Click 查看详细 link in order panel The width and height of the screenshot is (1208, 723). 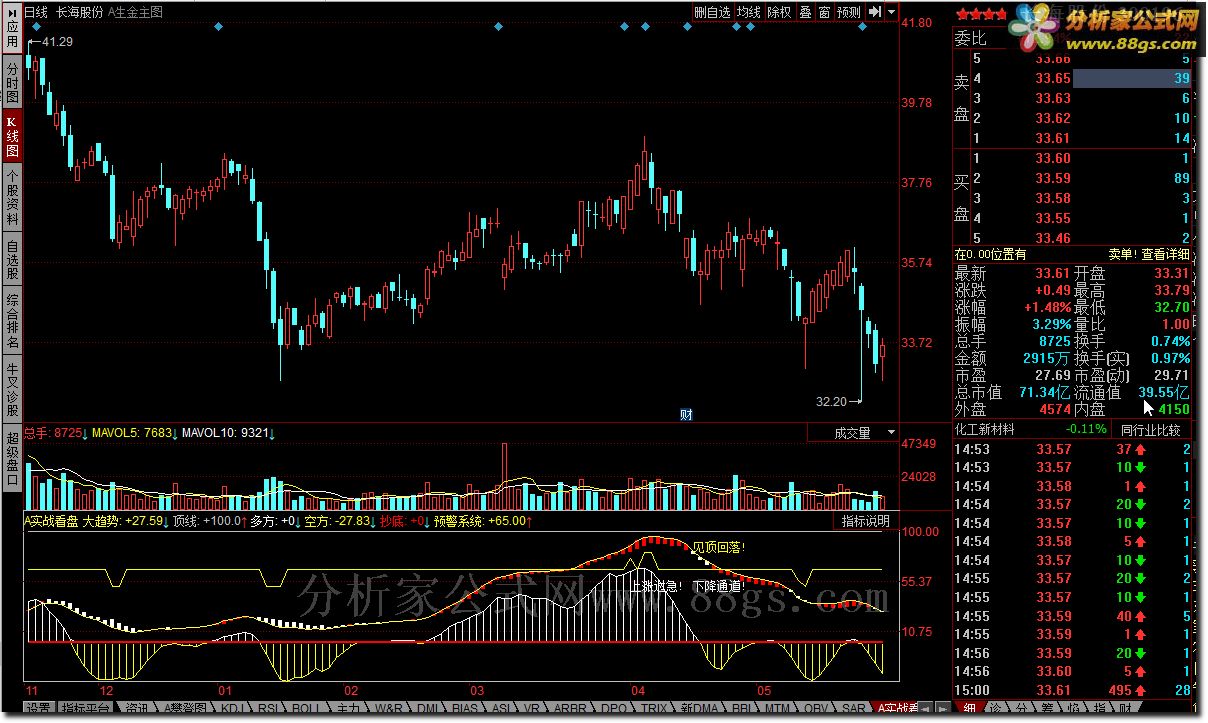1166,255
